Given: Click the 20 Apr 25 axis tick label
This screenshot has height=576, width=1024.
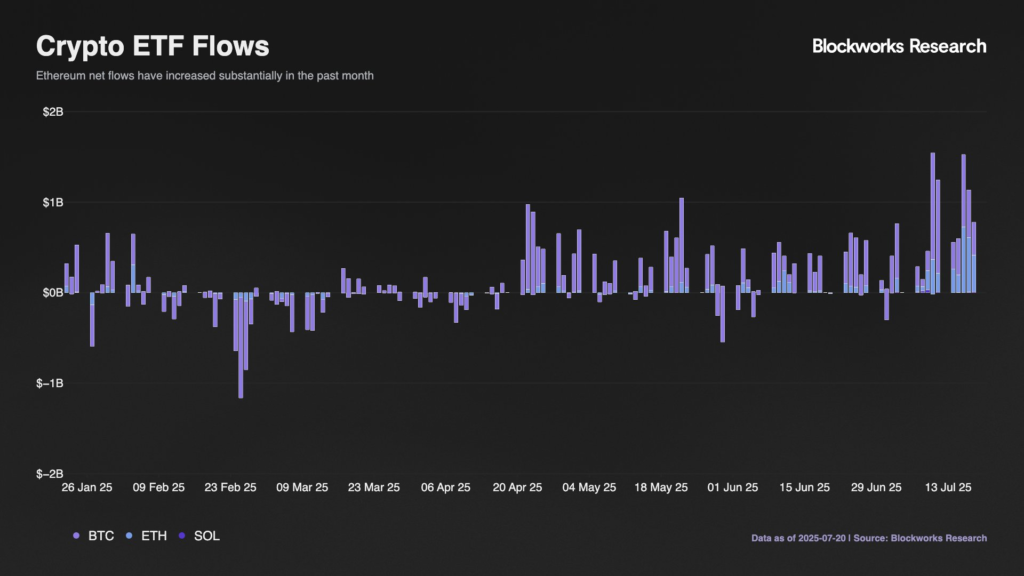Looking at the screenshot, I should pyautogui.click(x=517, y=488).
